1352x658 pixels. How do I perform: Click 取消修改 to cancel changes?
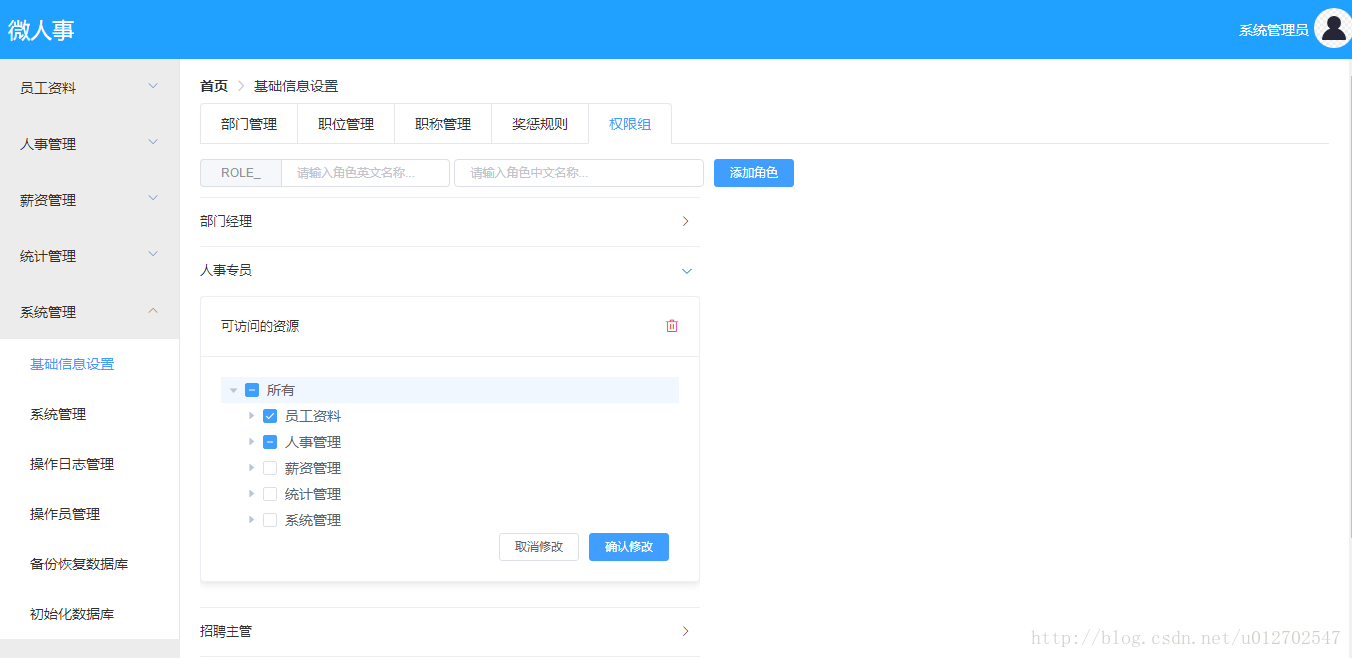click(538, 546)
